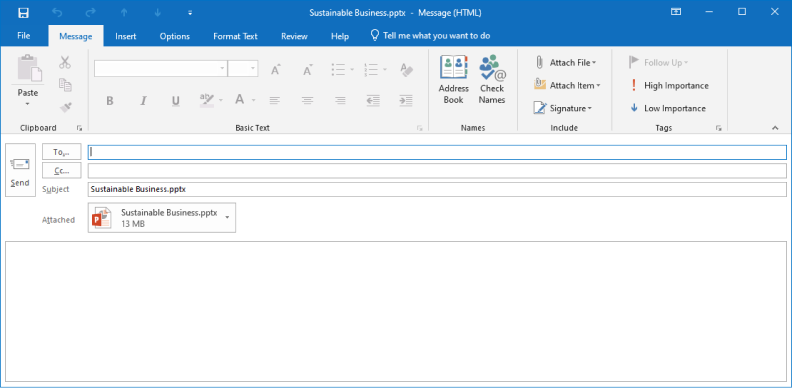The height and width of the screenshot is (388, 792).
Task: Open the Help tab
Action: [x=340, y=36]
